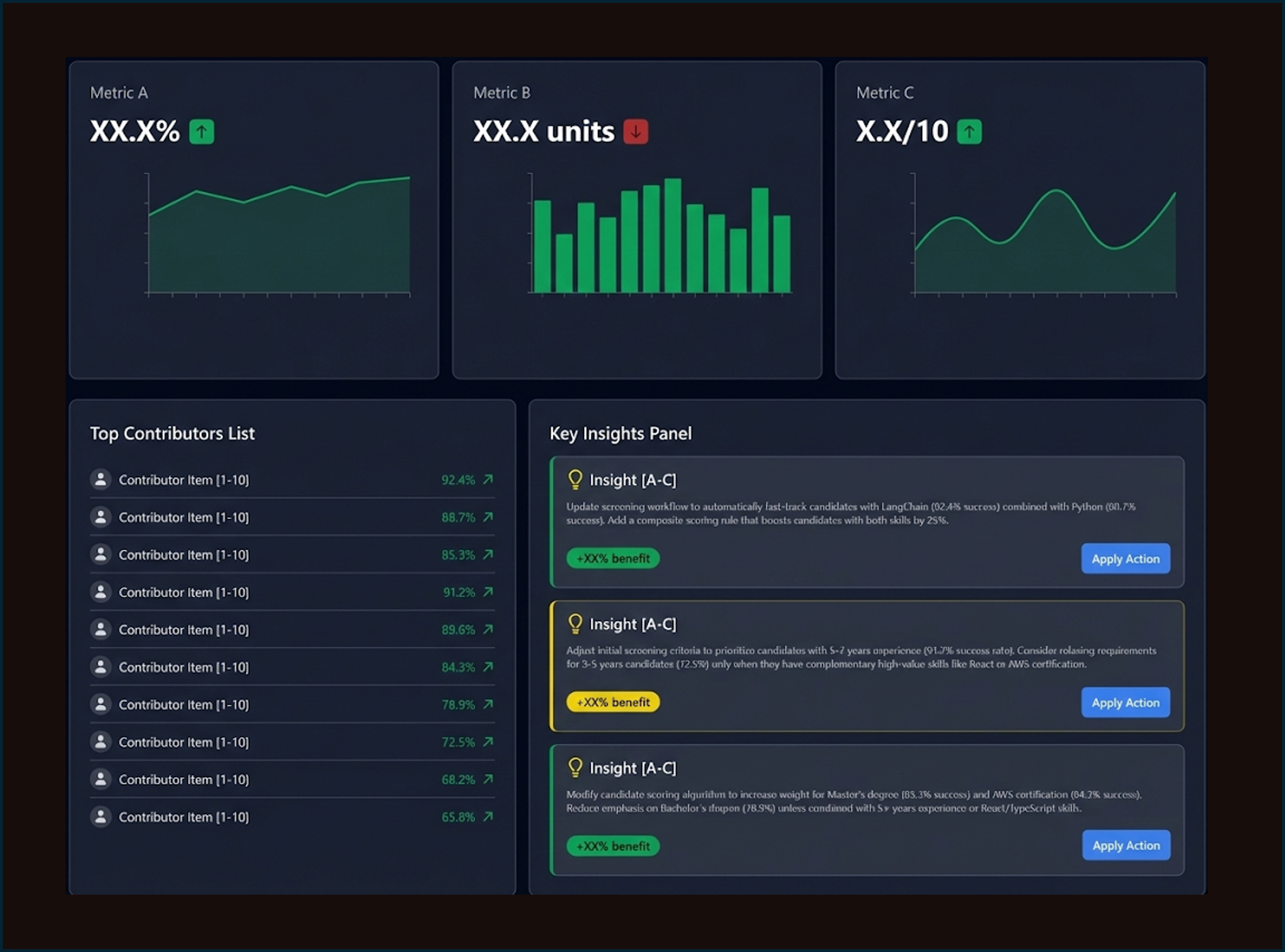Click the avatar icon next to the 92.4% contributor
The width and height of the screenshot is (1285, 952).
(100, 479)
